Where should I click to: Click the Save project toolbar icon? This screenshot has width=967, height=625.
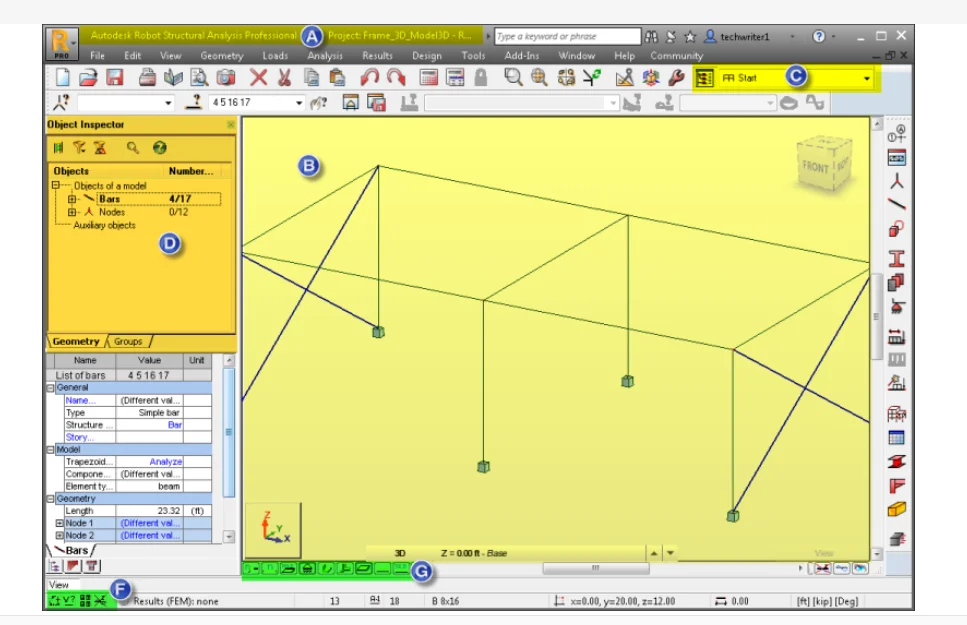[114, 78]
